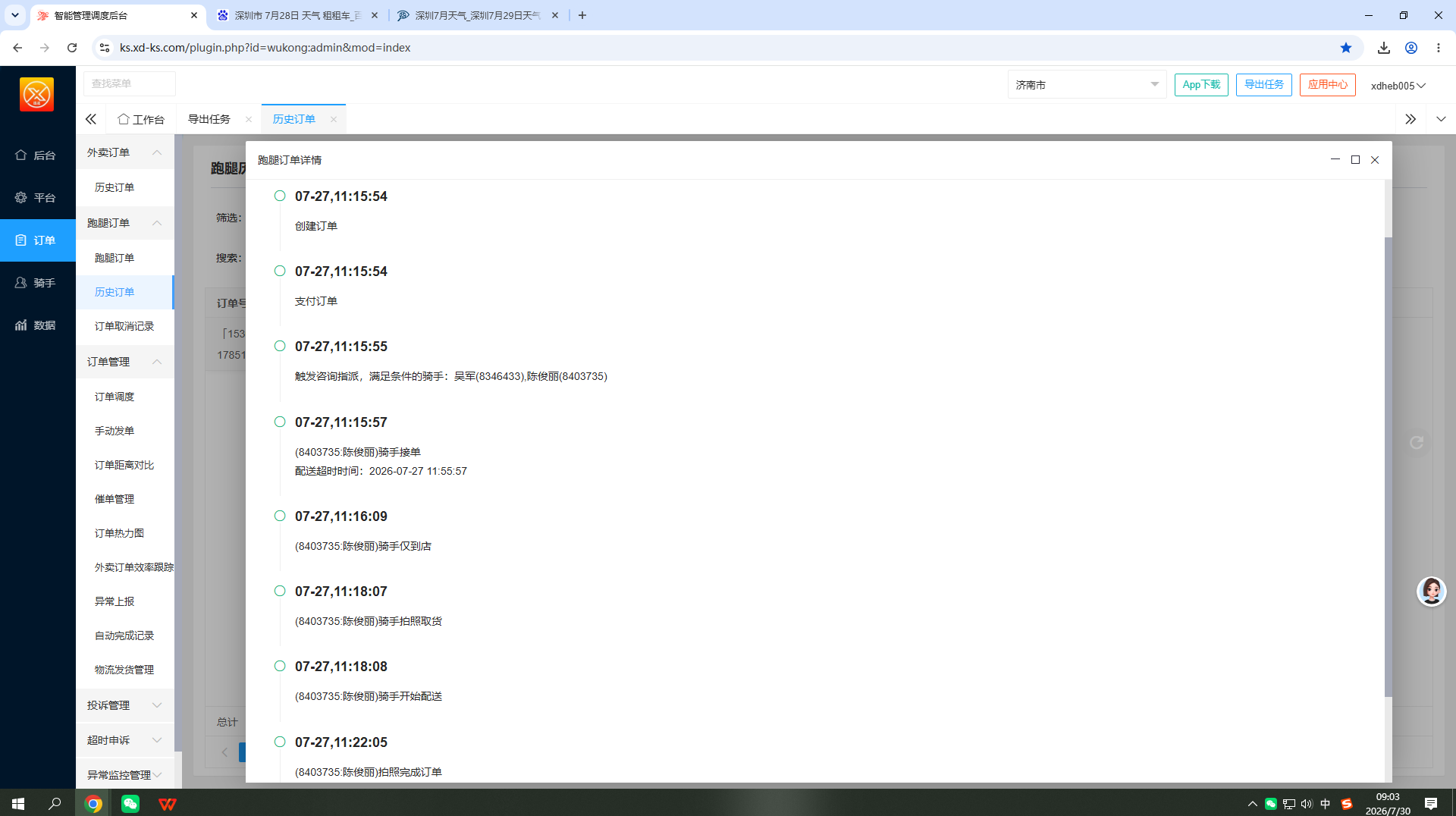Reload the page in Chrome
Screen dimensions: 1456x816
[72, 48]
